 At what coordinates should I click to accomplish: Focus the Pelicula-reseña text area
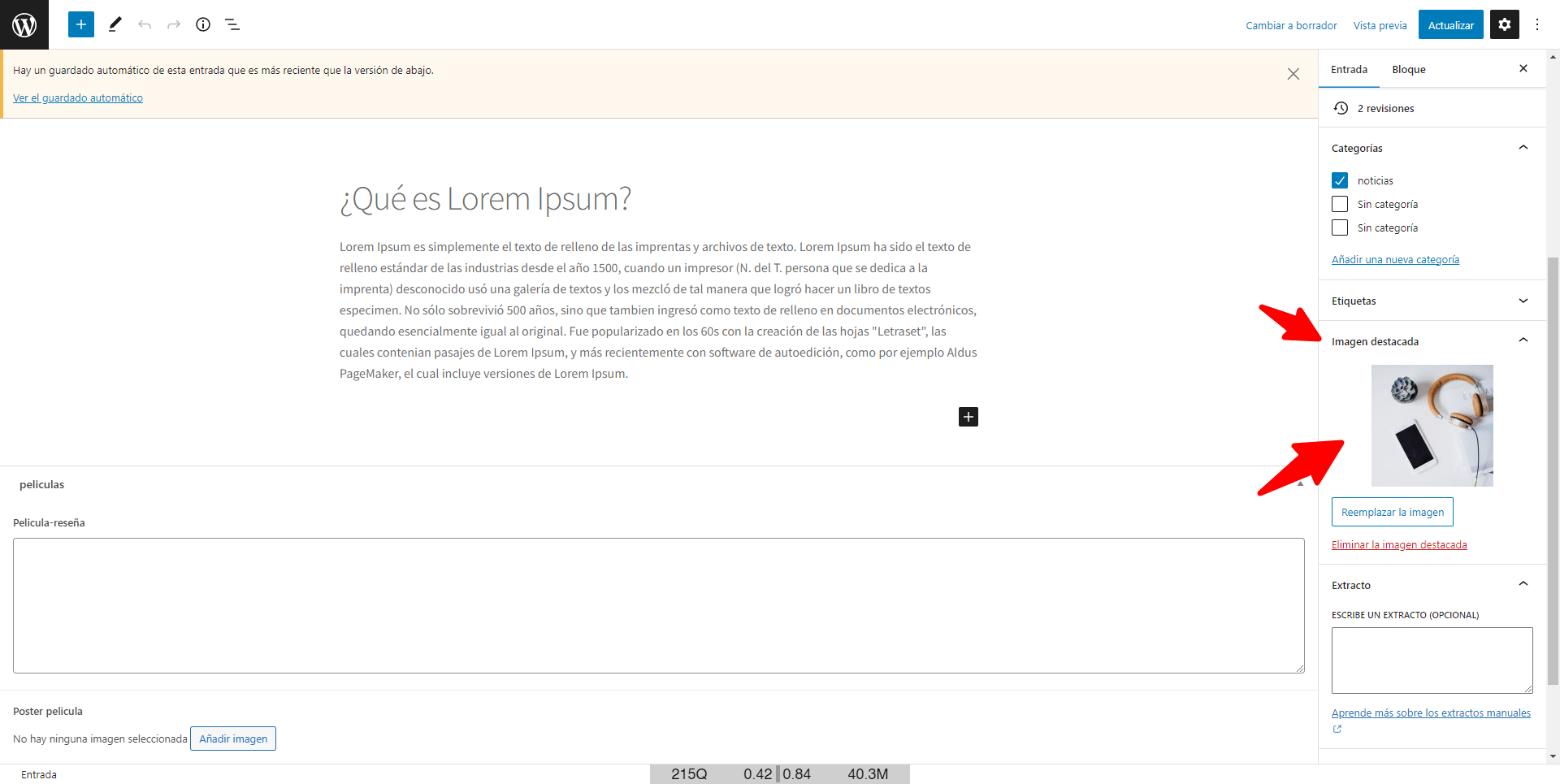click(659, 605)
